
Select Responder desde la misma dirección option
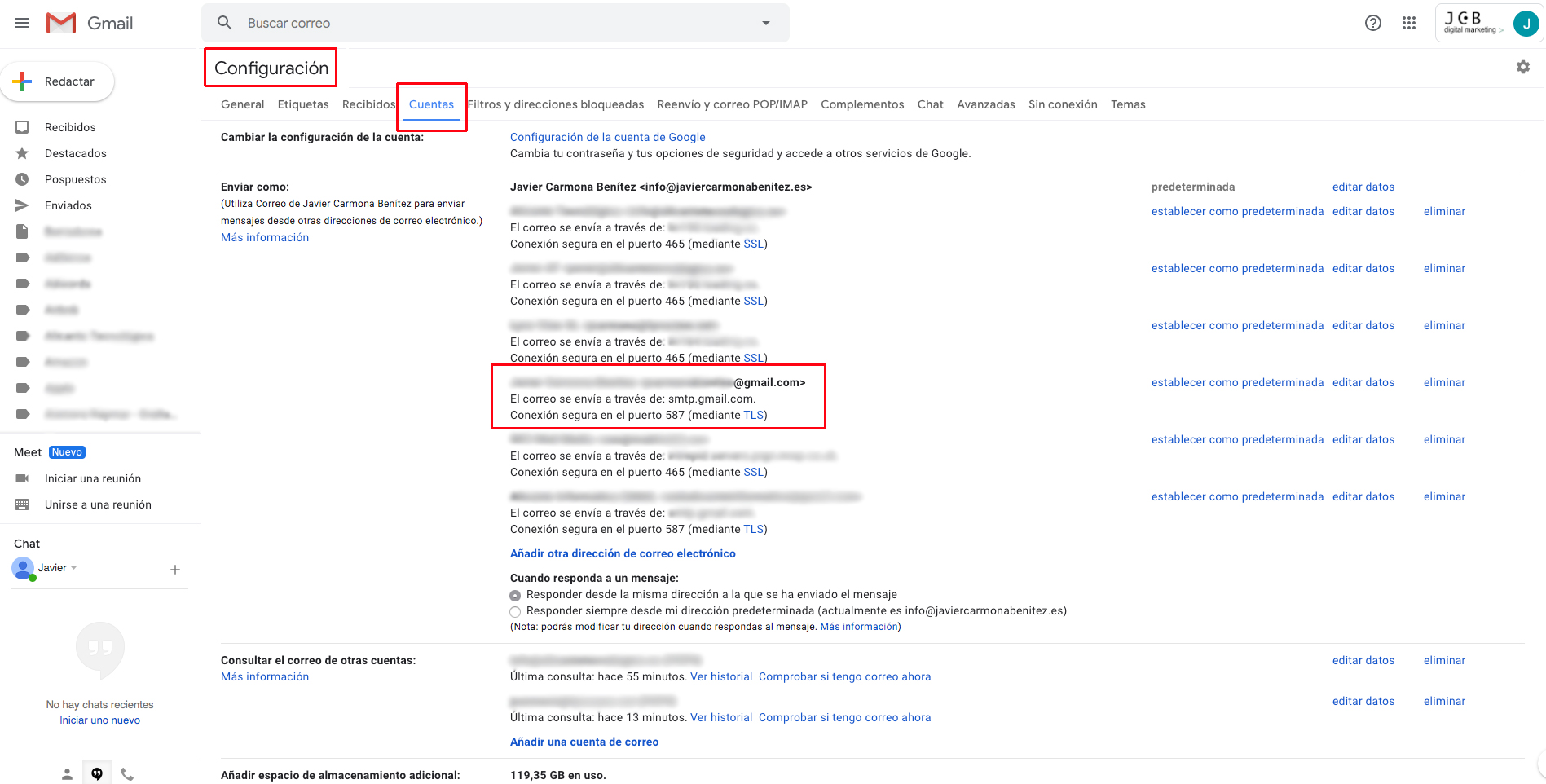[x=515, y=596]
